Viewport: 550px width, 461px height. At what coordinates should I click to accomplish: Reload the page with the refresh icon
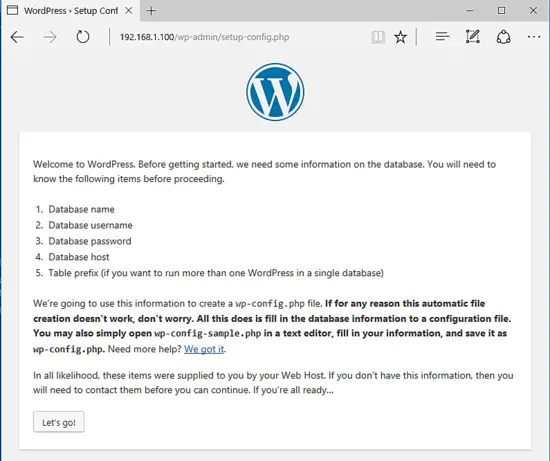point(83,36)
